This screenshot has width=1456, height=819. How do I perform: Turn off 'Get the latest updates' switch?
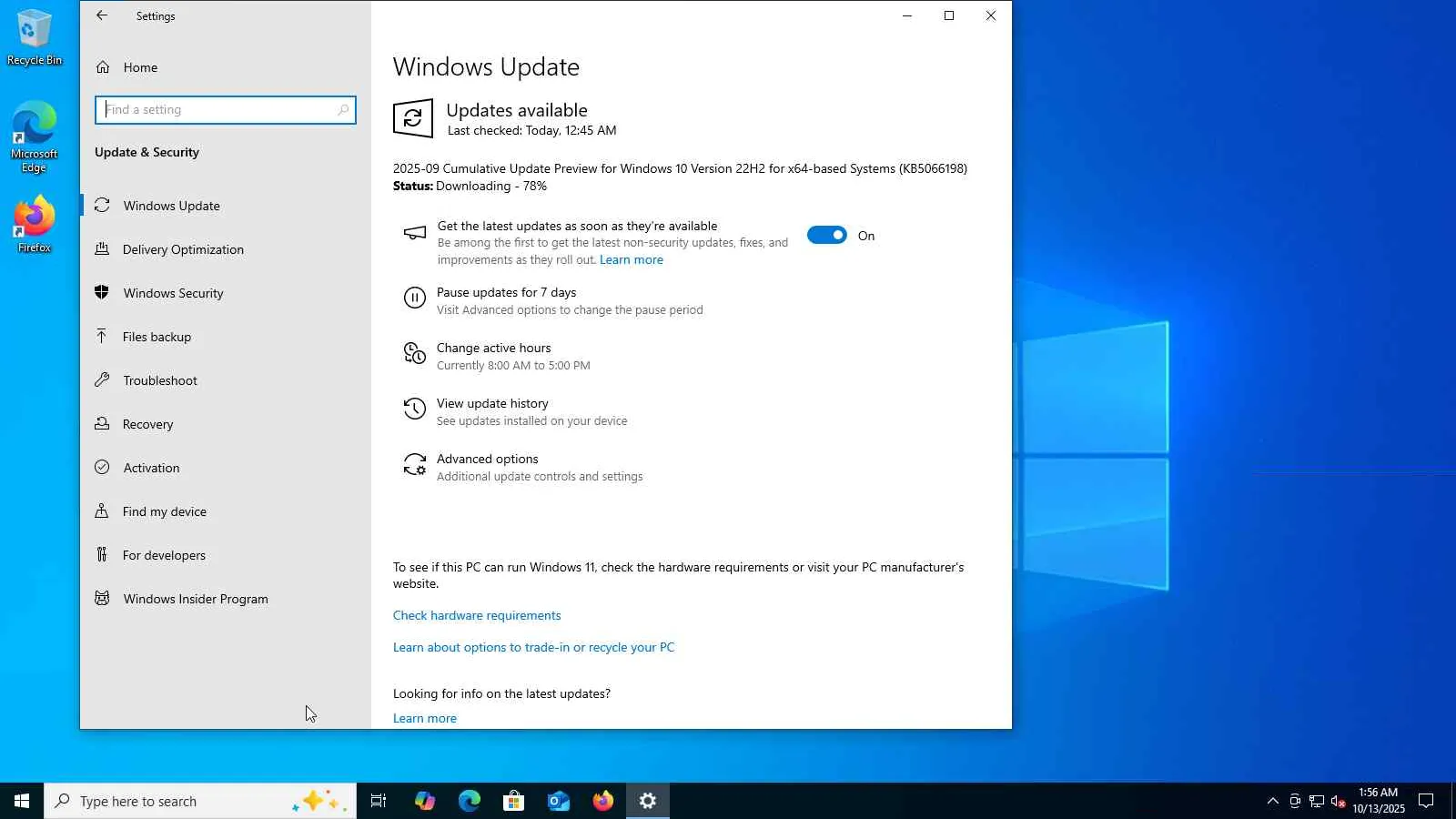826,236
